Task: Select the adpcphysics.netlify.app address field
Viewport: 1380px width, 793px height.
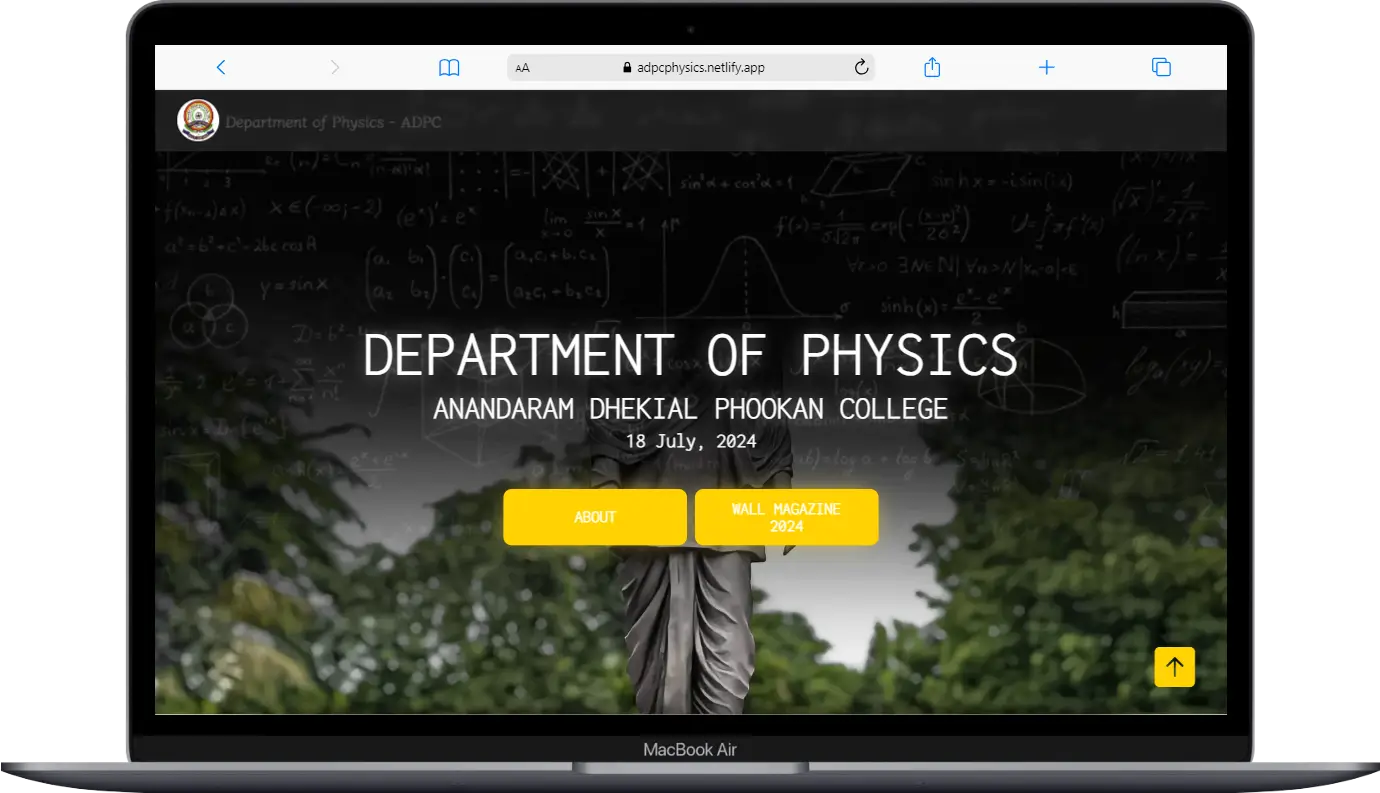Action: coord(700,68)
